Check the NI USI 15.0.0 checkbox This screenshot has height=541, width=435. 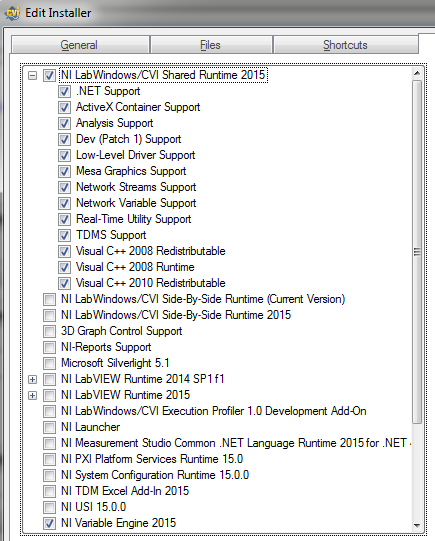coord(49,507)
